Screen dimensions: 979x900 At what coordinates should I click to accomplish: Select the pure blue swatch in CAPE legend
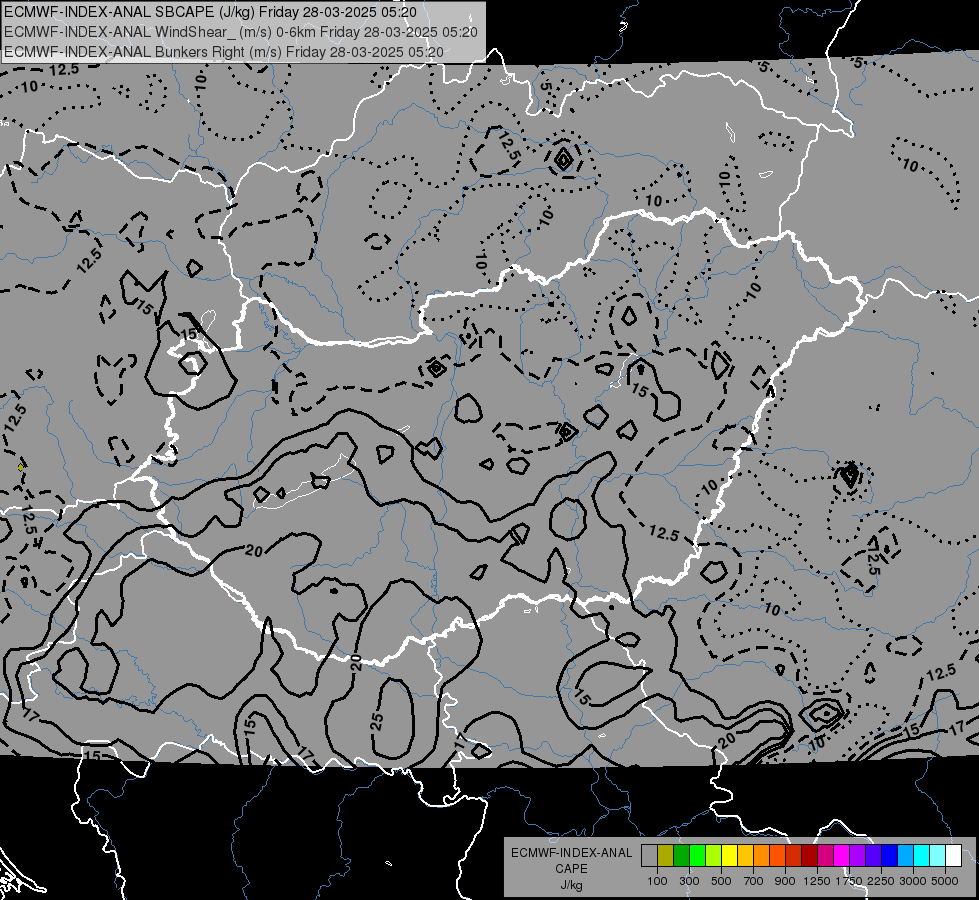[x=890, y=855]
